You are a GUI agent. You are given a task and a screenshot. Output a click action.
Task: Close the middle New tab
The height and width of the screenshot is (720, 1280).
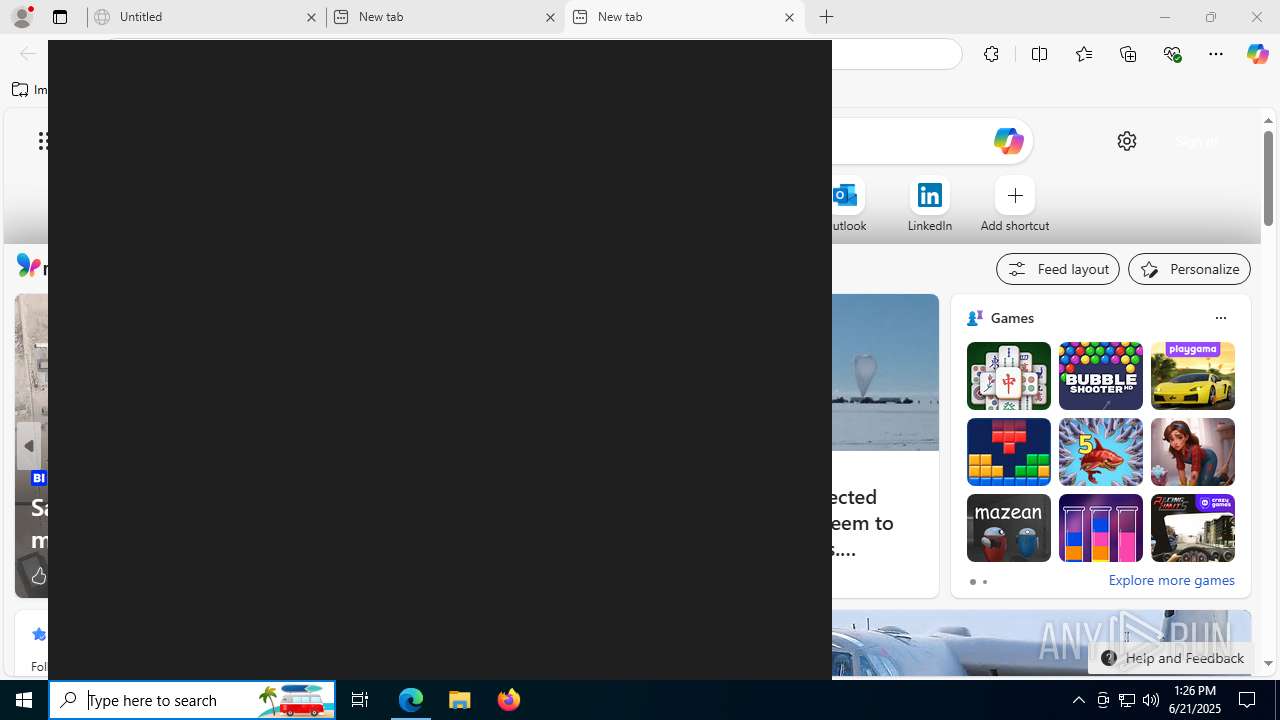[550, 17]
